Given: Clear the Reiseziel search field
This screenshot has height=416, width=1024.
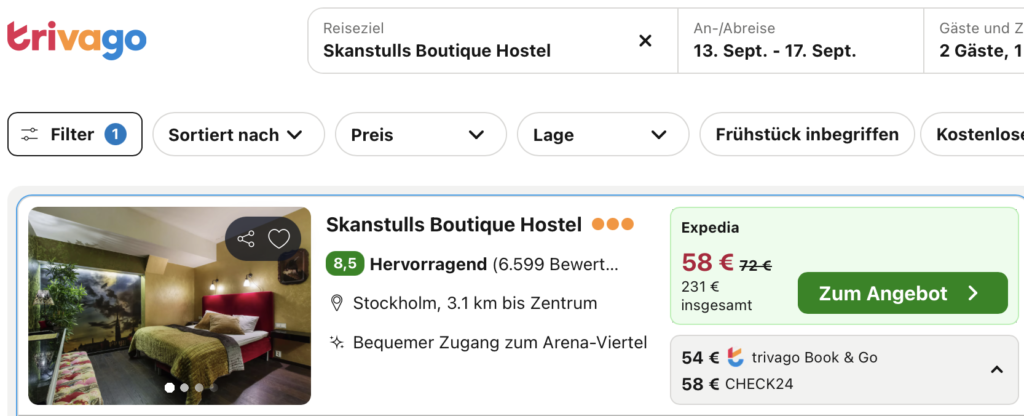Looking at the screenshot, I should 645,41.
